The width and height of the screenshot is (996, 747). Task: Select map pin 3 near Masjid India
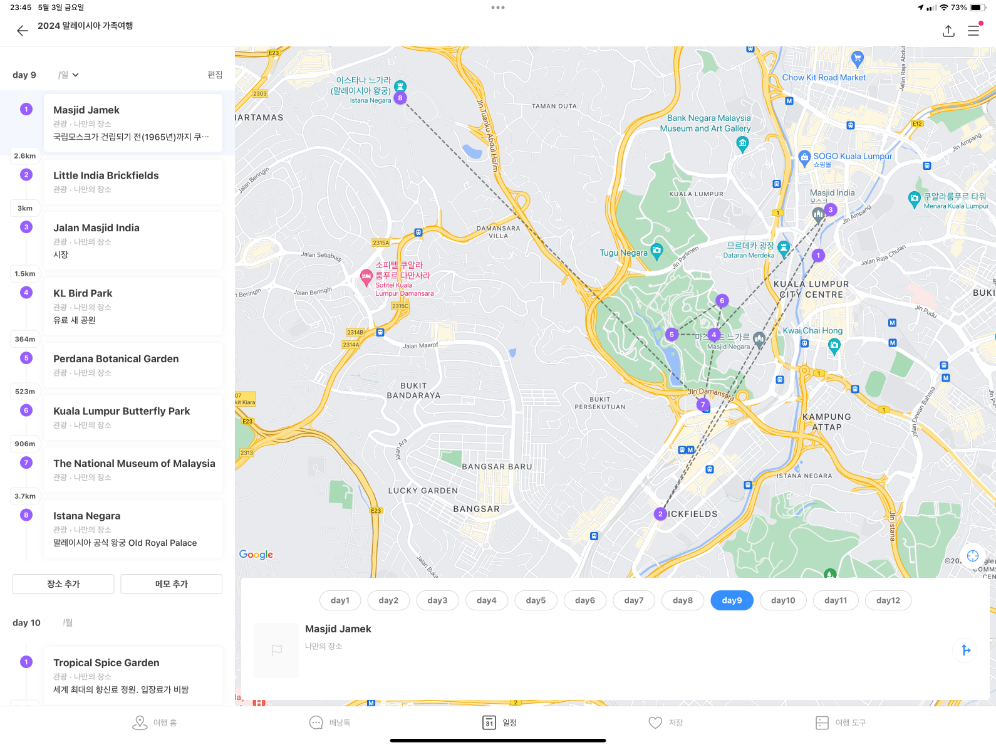point(830,210)
